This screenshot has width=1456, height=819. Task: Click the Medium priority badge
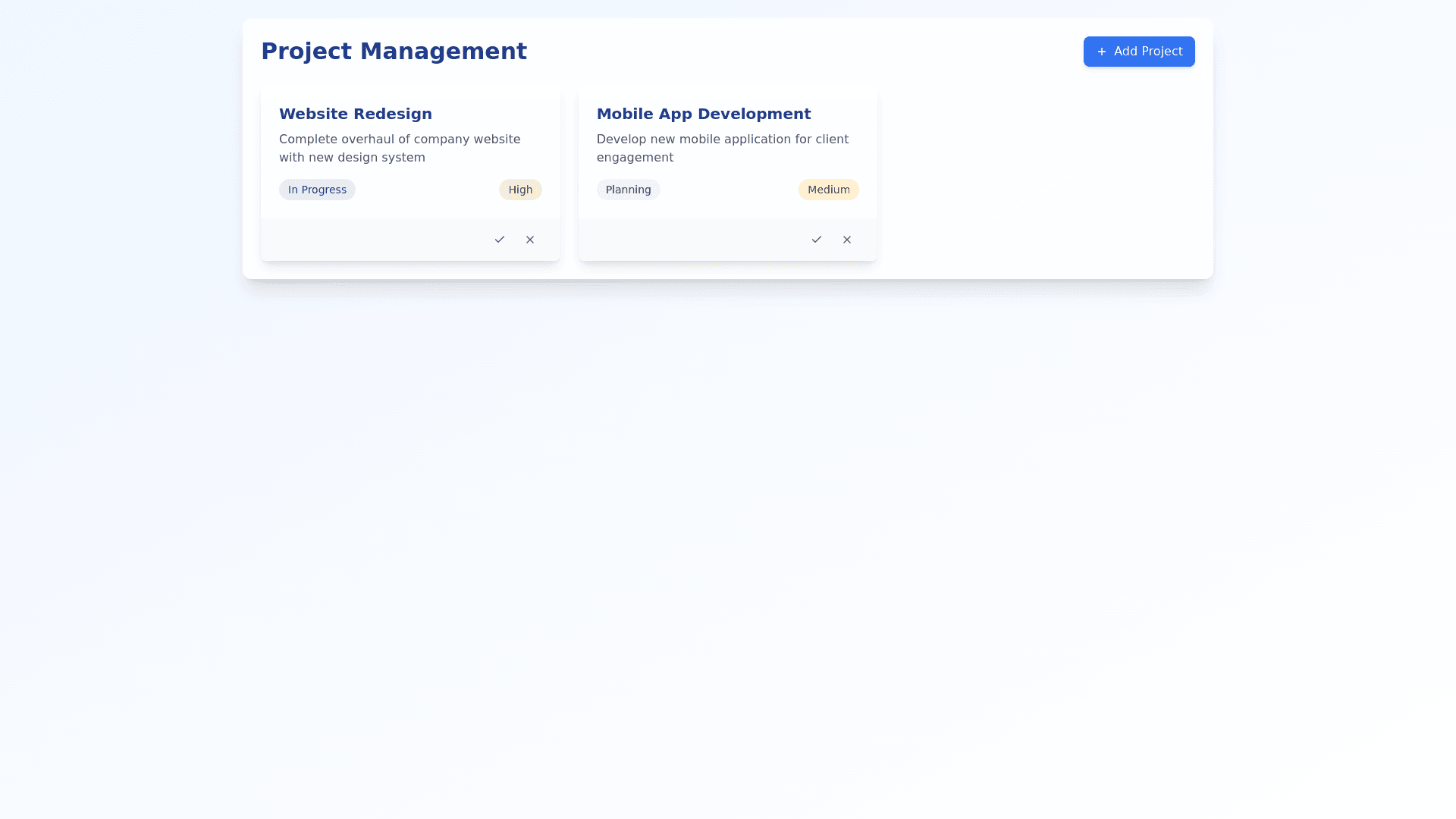point(828,190)
